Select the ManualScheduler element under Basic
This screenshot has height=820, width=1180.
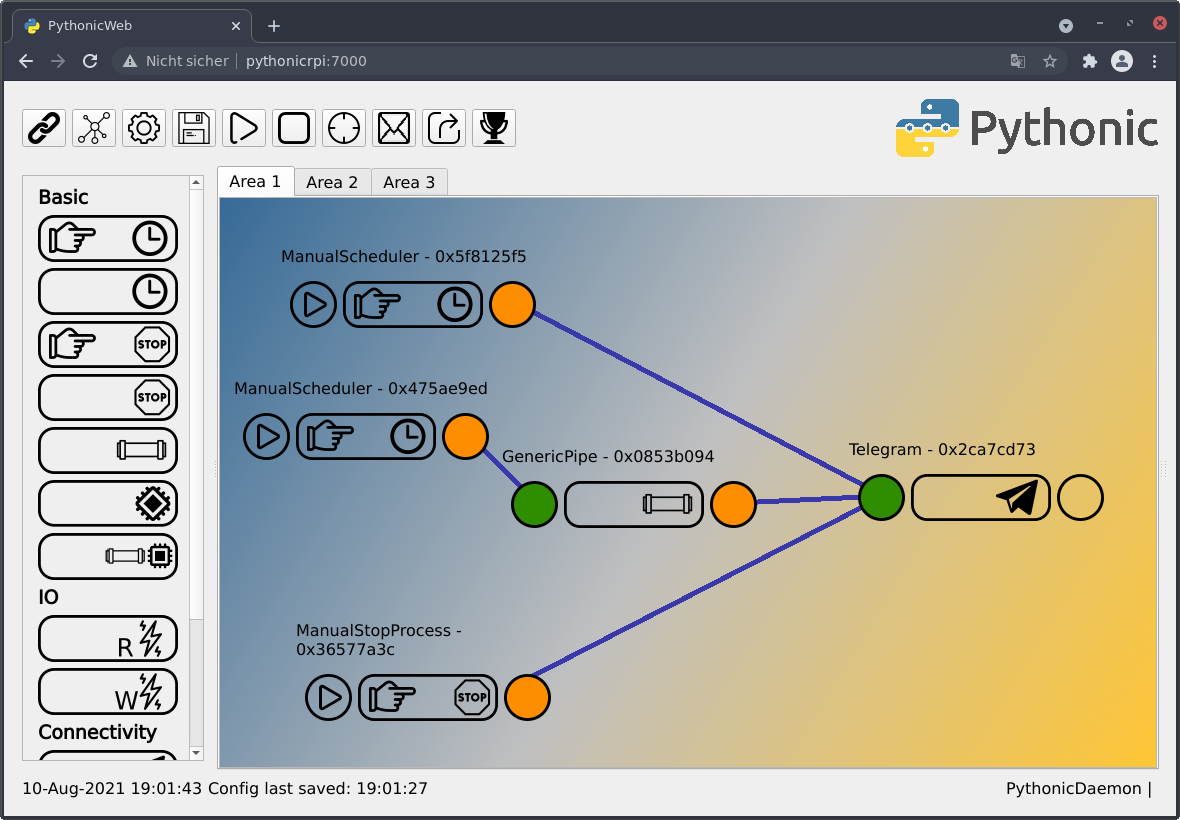pos(108,238)
